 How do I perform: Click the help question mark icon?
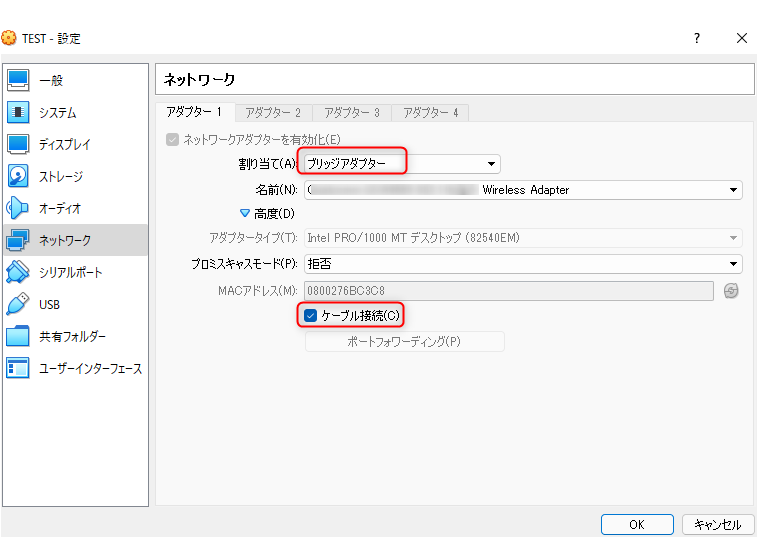(x=697, y=38)
